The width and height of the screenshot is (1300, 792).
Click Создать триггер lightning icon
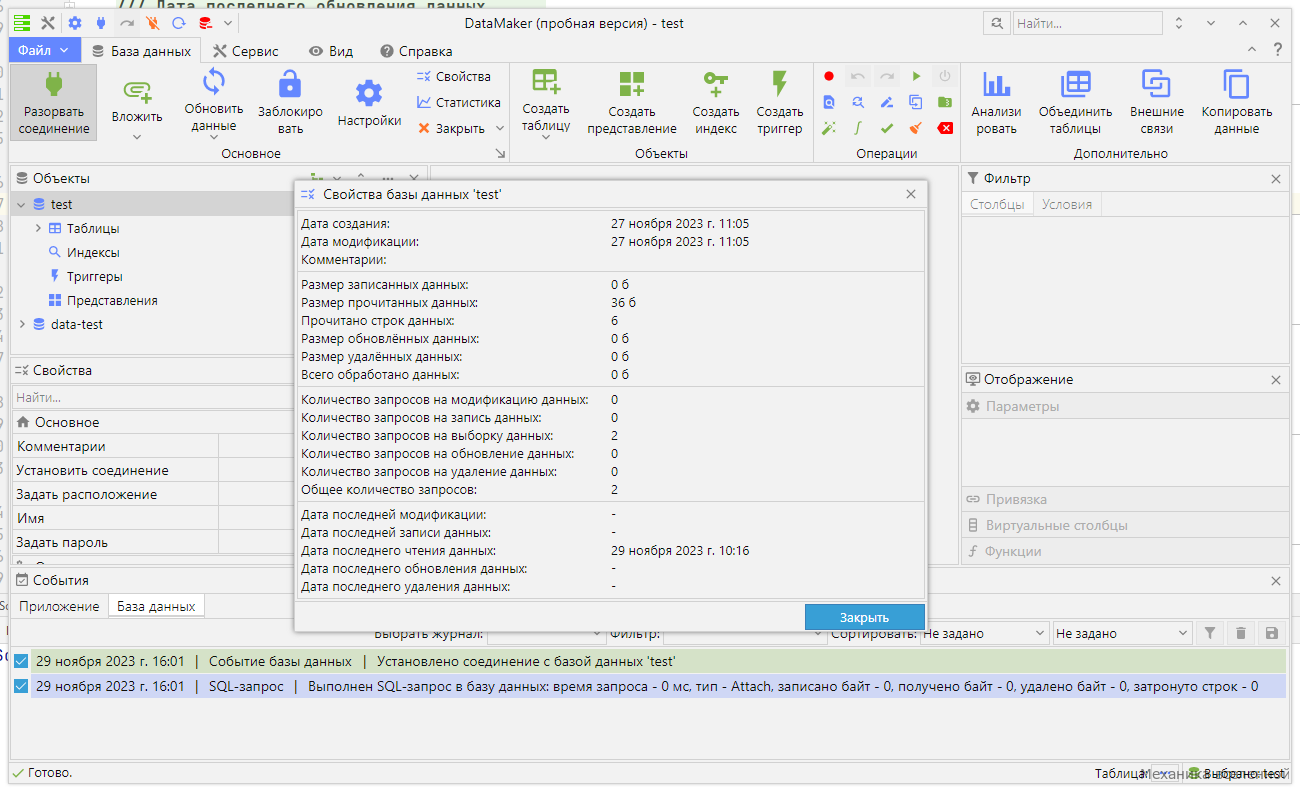pos(780,83)
